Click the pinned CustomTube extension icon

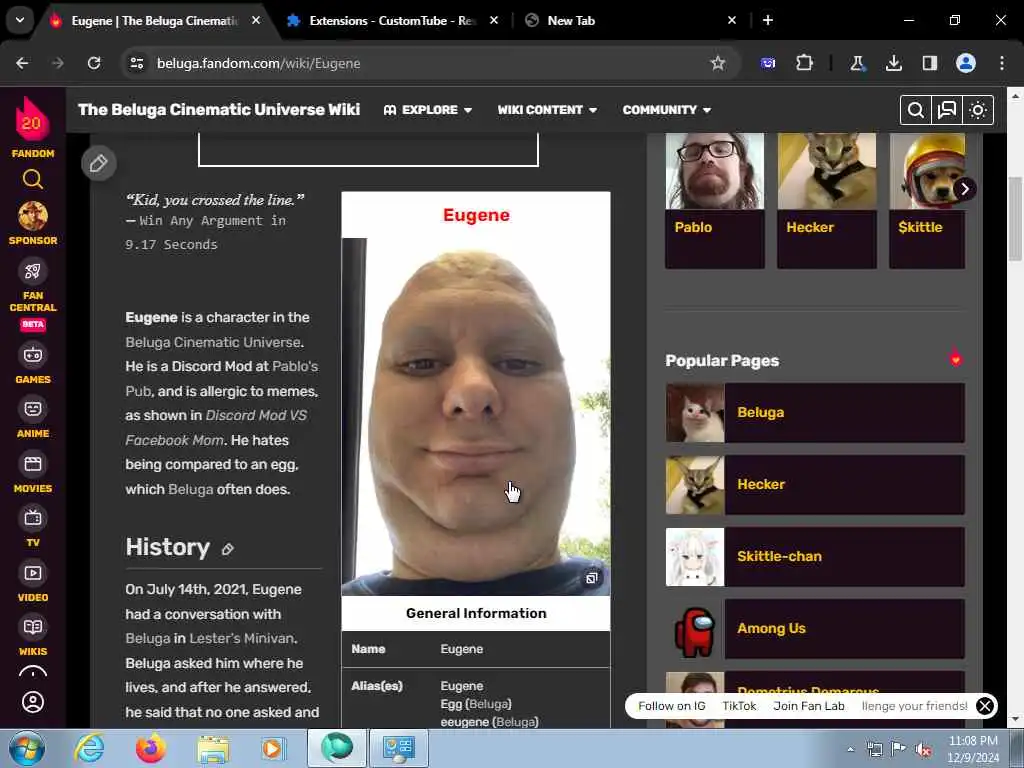(768, 63)
